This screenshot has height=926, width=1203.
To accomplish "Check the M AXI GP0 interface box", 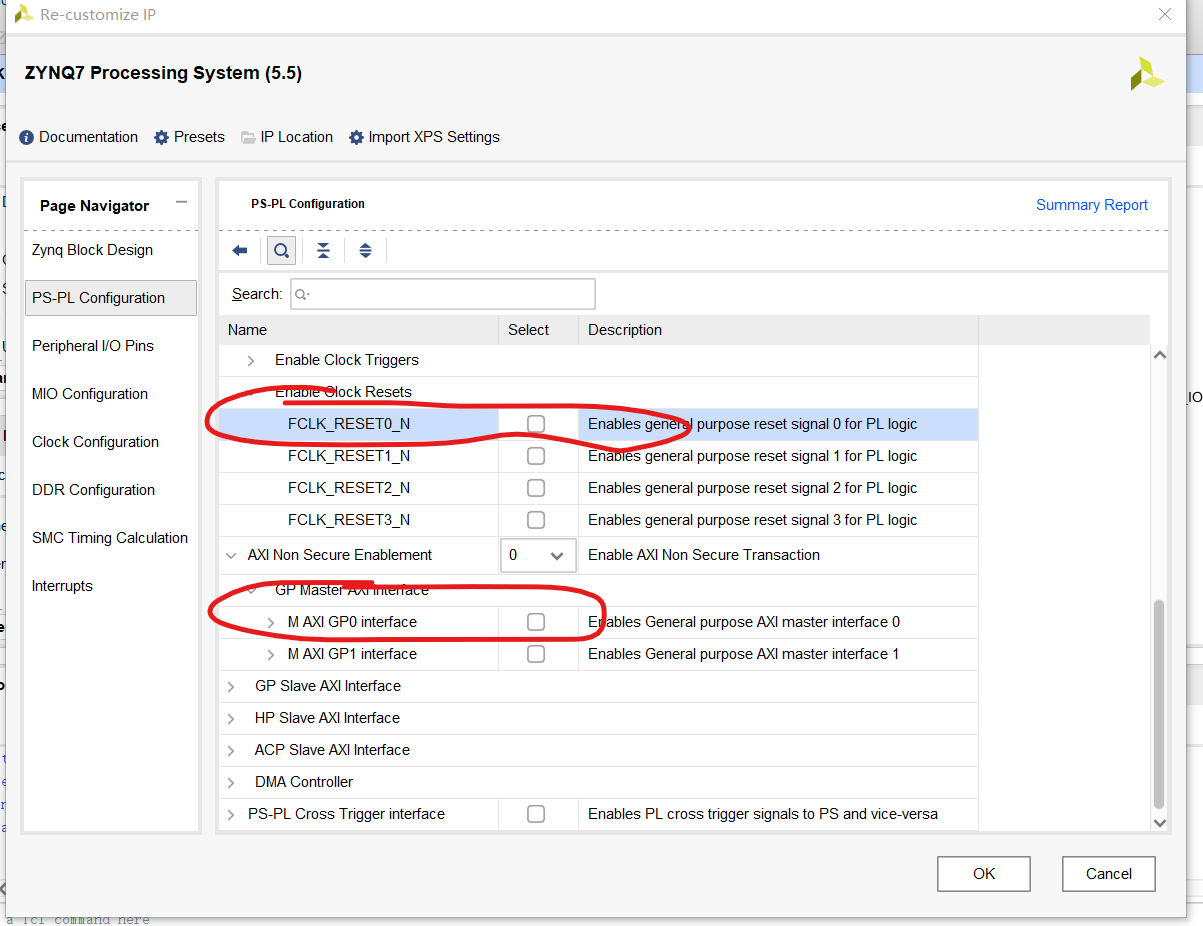I will [536, 622].
